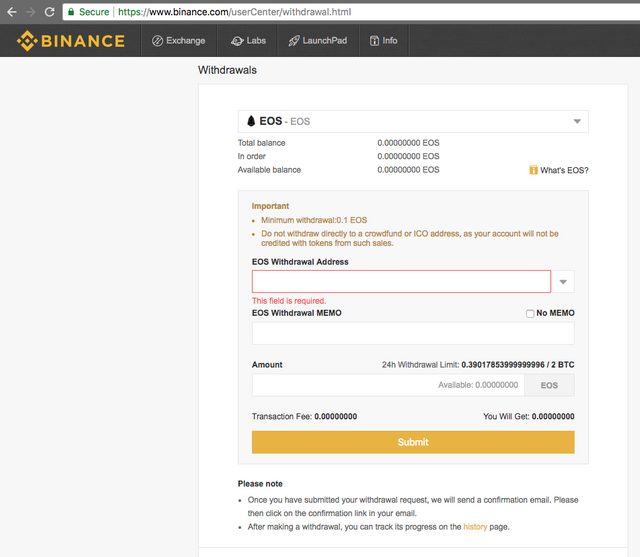The width and height of the screenshot is (640, 557).
Task: Click the Please note heading
Action: (260, 484)
